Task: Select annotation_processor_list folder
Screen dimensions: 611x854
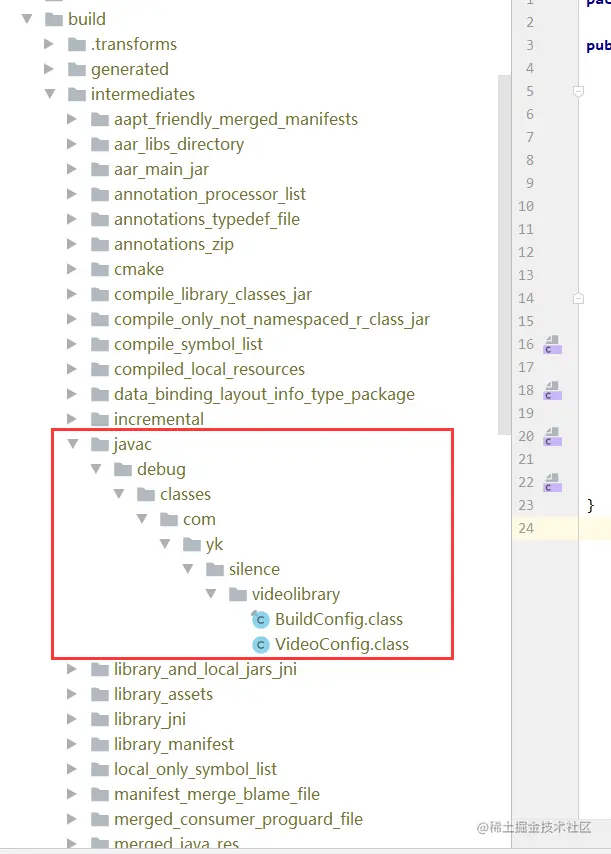Action: (210, 194)
